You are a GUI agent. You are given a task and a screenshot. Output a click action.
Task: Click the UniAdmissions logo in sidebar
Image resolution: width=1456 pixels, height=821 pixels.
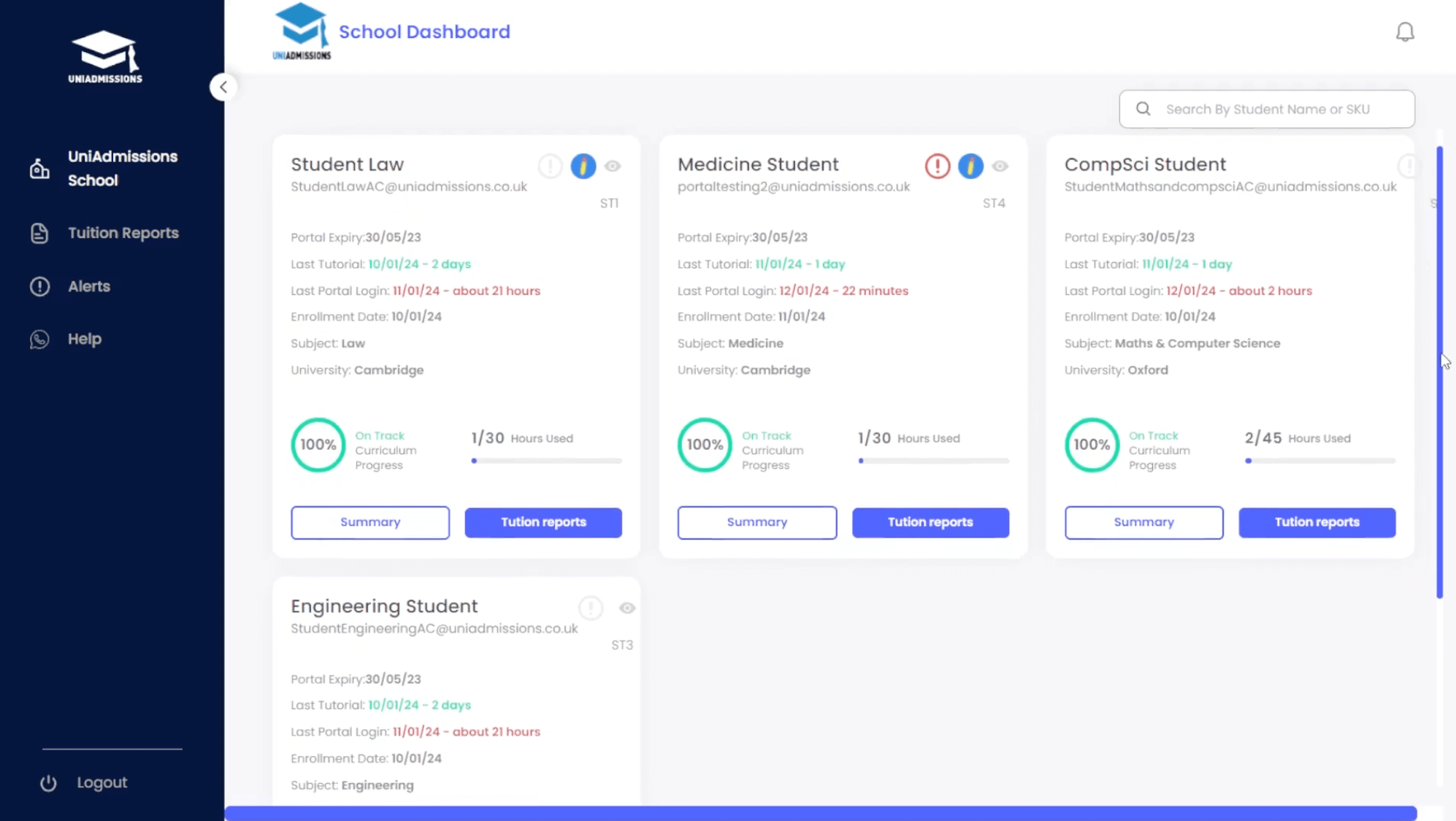(x=105, y=57)
